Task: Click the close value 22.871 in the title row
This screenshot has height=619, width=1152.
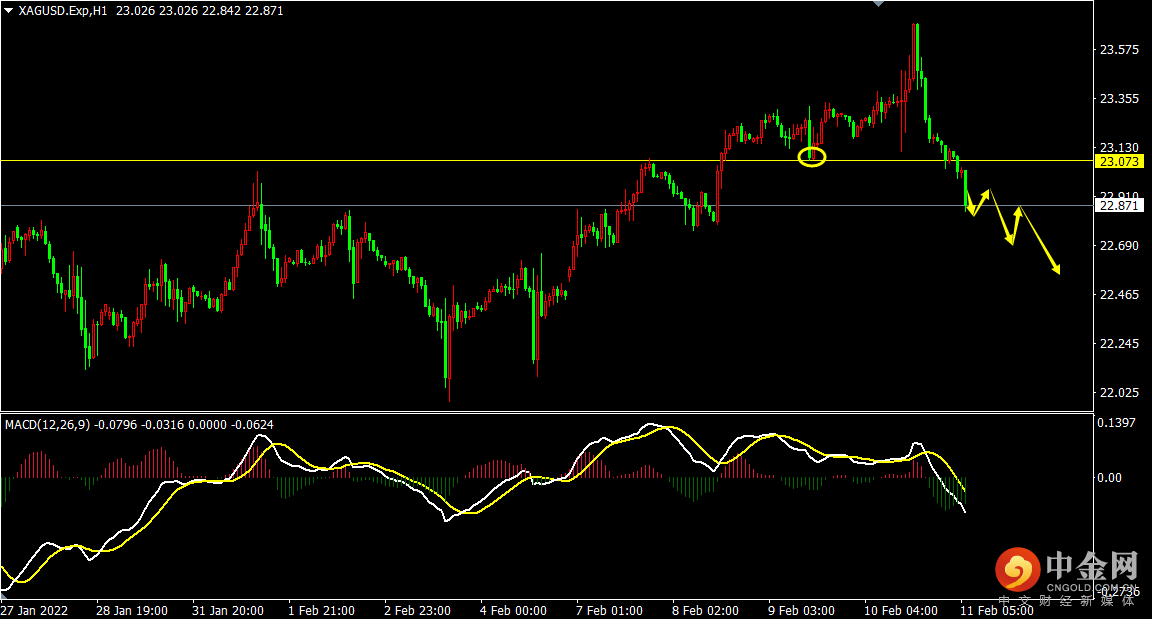Action: pos(264,11)
